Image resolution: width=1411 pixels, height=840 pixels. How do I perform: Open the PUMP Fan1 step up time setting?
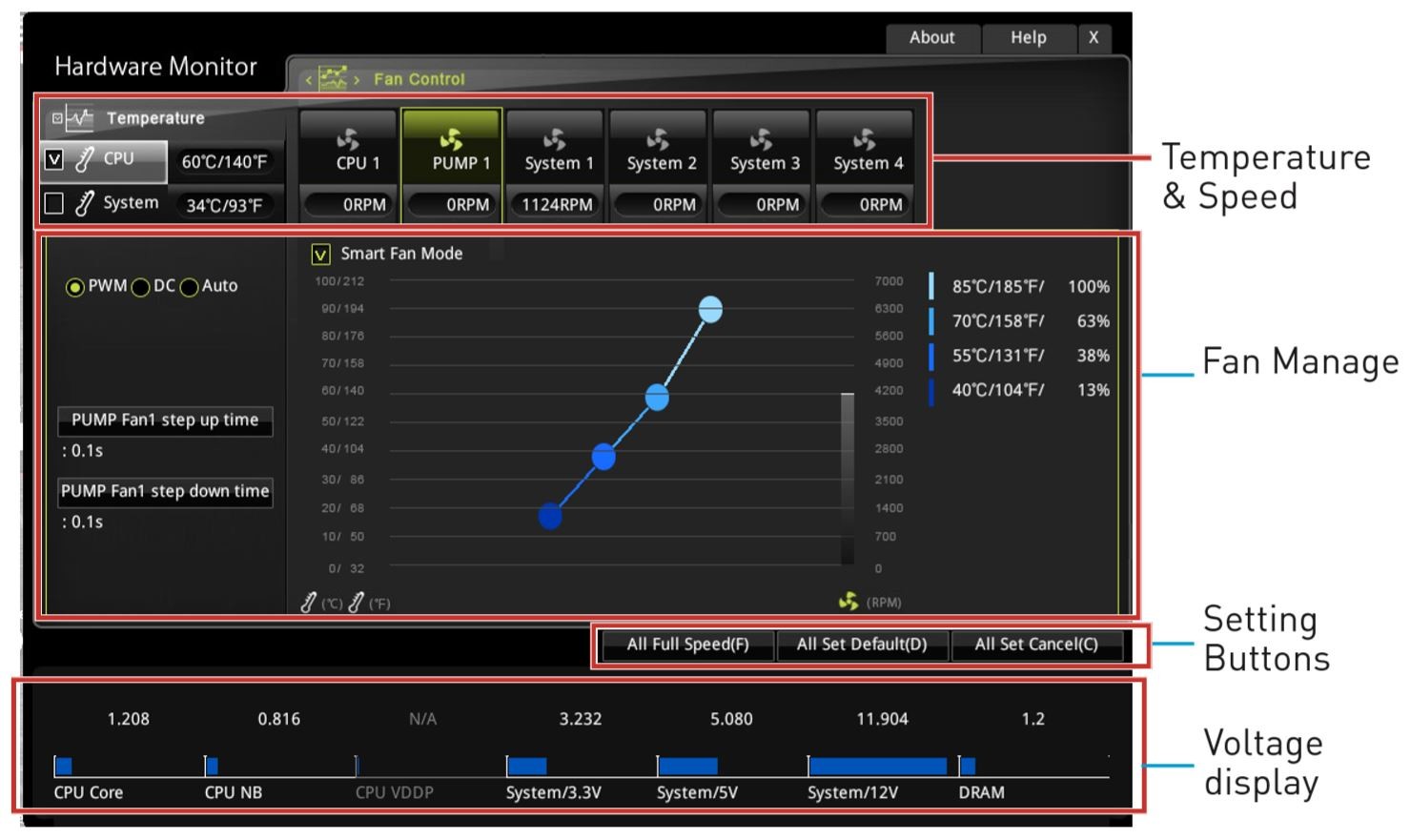tap(165, 420)
